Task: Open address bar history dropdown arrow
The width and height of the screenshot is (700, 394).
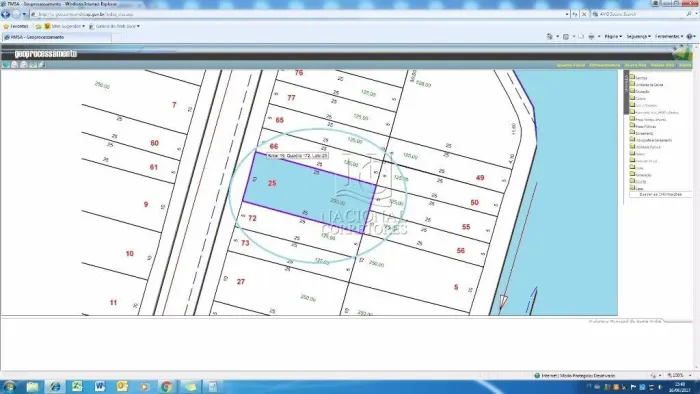Action: click(567, 14)
